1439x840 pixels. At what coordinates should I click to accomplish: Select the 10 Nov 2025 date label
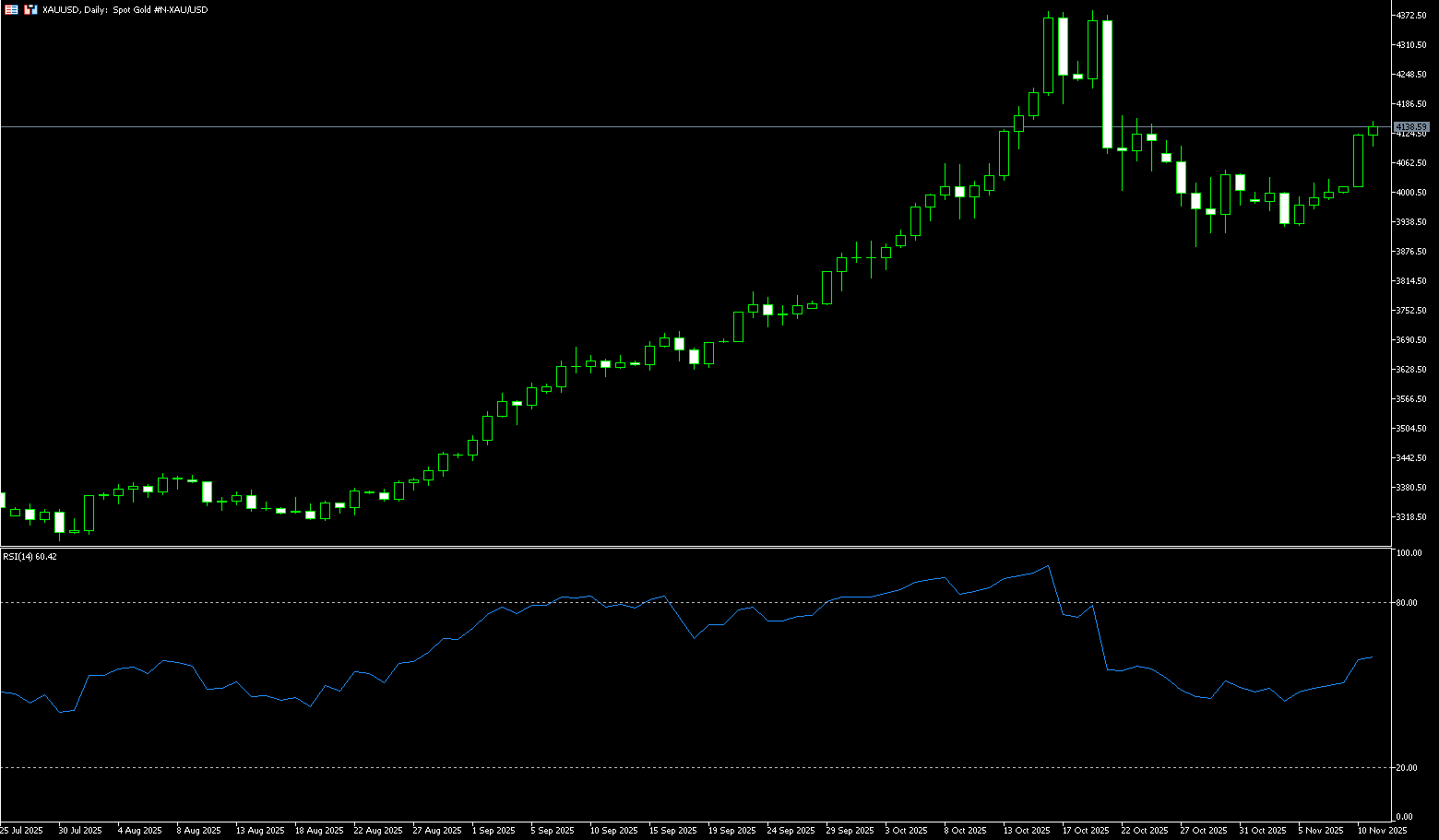click(x=1381, y=831)
